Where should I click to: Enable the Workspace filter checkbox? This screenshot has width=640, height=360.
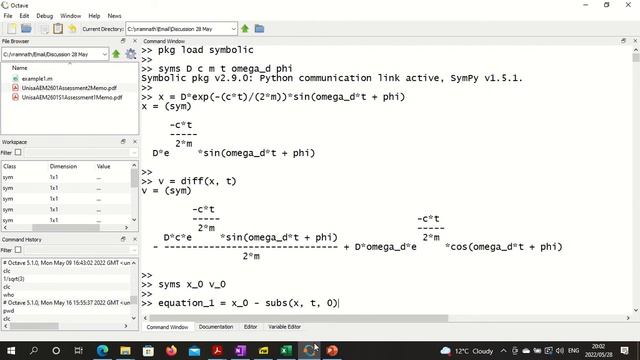[x=18, y=152]
